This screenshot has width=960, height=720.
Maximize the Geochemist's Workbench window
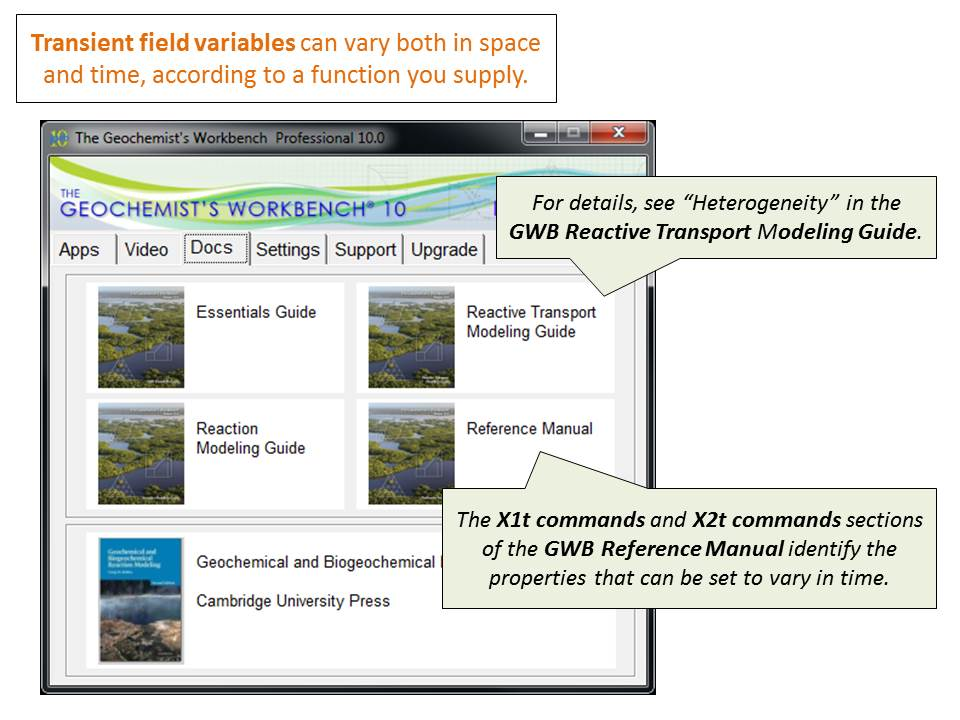(573, 133)
